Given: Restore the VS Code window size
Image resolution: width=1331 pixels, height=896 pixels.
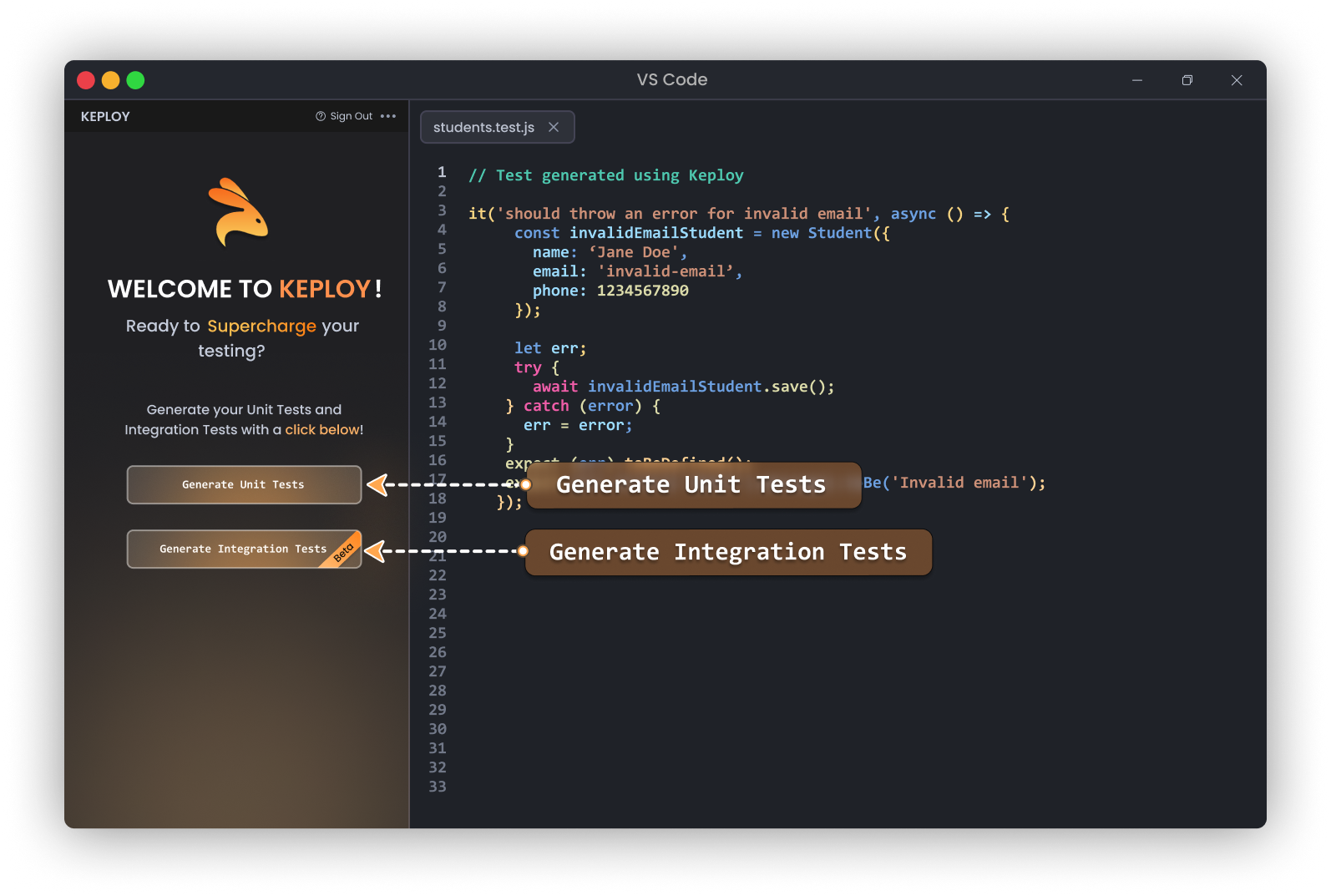Looking at the screenshot, I should click(x=1187, y=80).
